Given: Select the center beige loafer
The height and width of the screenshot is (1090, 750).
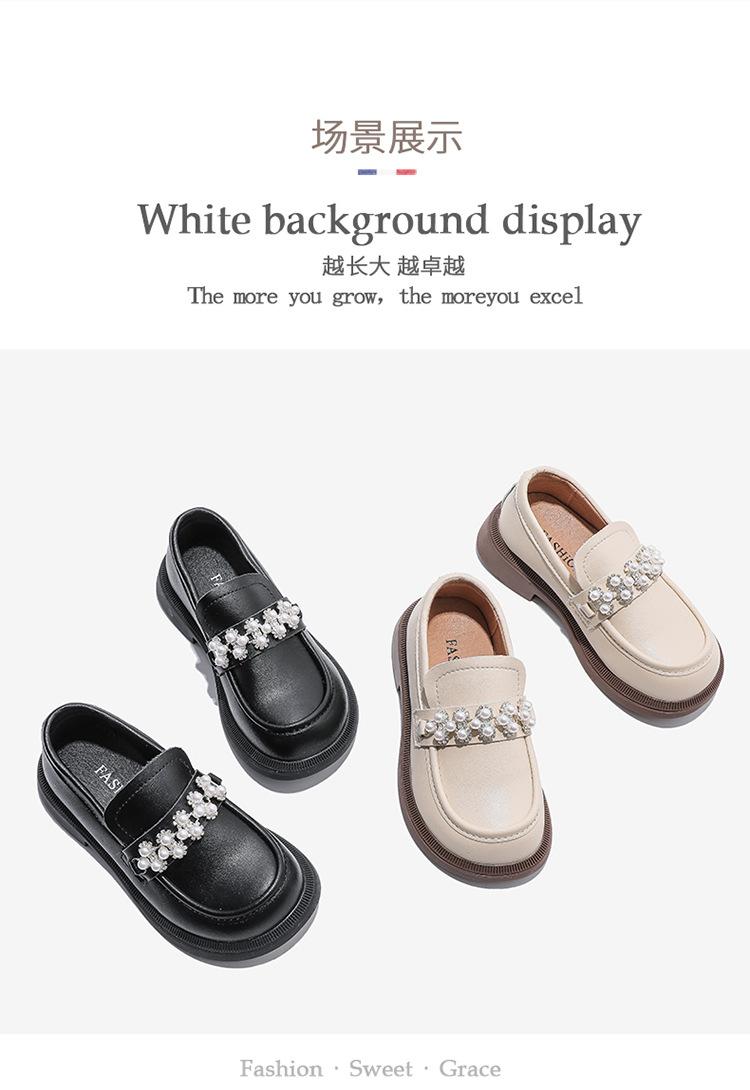Looking at the screenshot, I should [473, 726].
